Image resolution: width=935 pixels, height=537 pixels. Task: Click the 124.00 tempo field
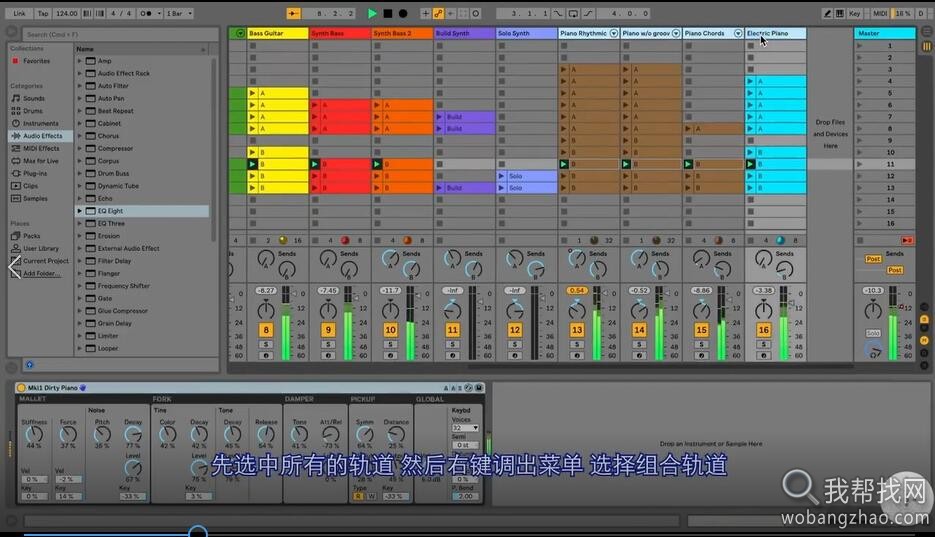(x=66, y=13)
